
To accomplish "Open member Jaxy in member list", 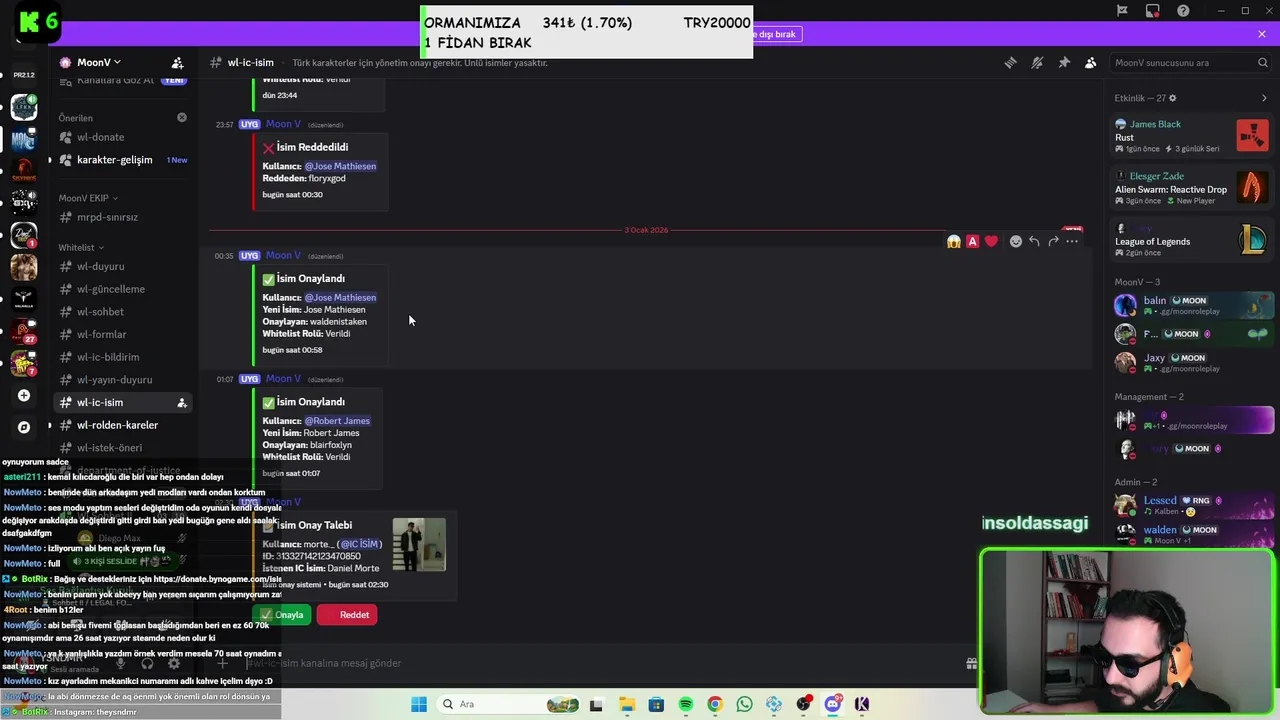I will [x=1193, y=362].
